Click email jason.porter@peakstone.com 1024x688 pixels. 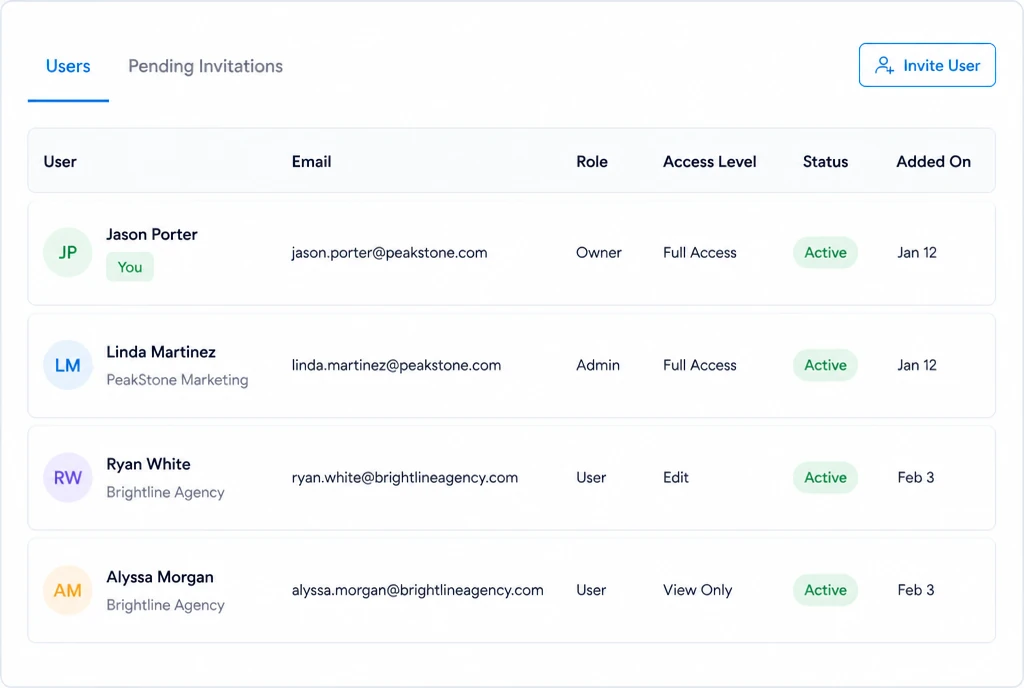click(389, 253)
